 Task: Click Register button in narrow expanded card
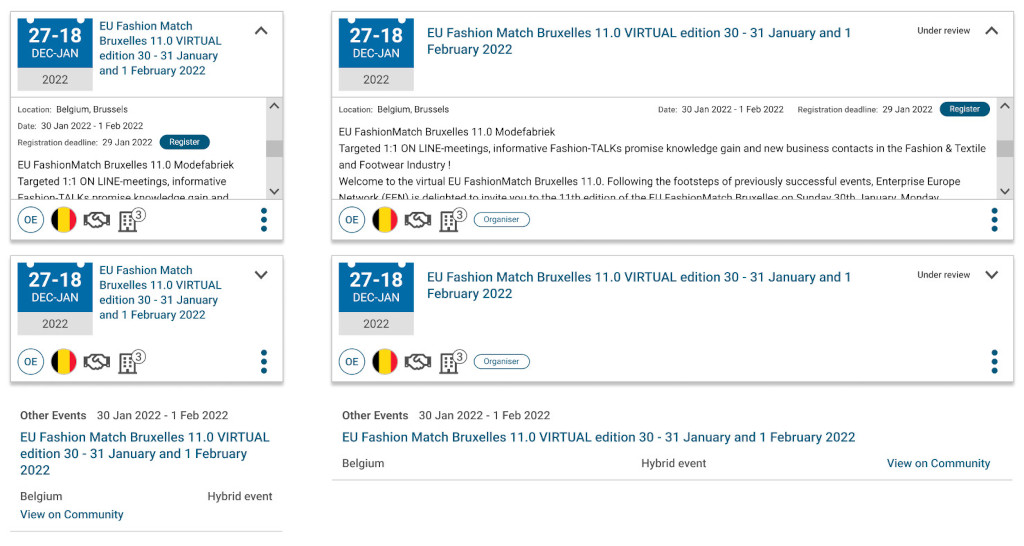tap(185, 142)
